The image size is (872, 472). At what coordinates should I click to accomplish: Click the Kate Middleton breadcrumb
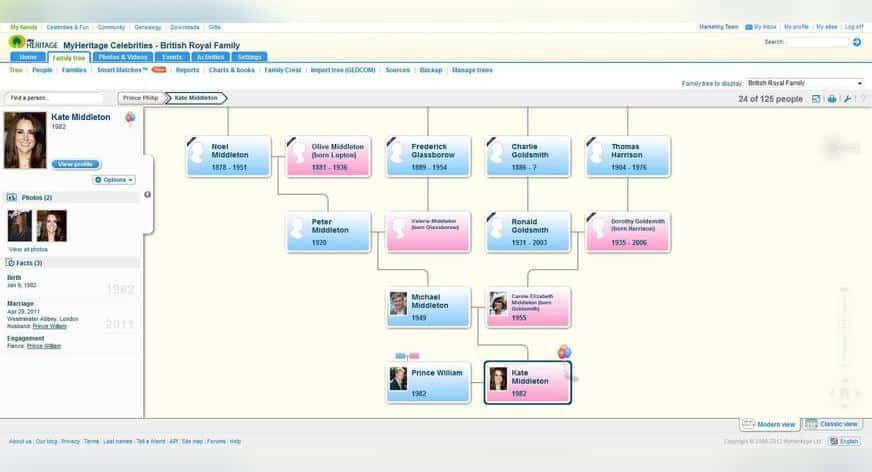click(196, 98)
